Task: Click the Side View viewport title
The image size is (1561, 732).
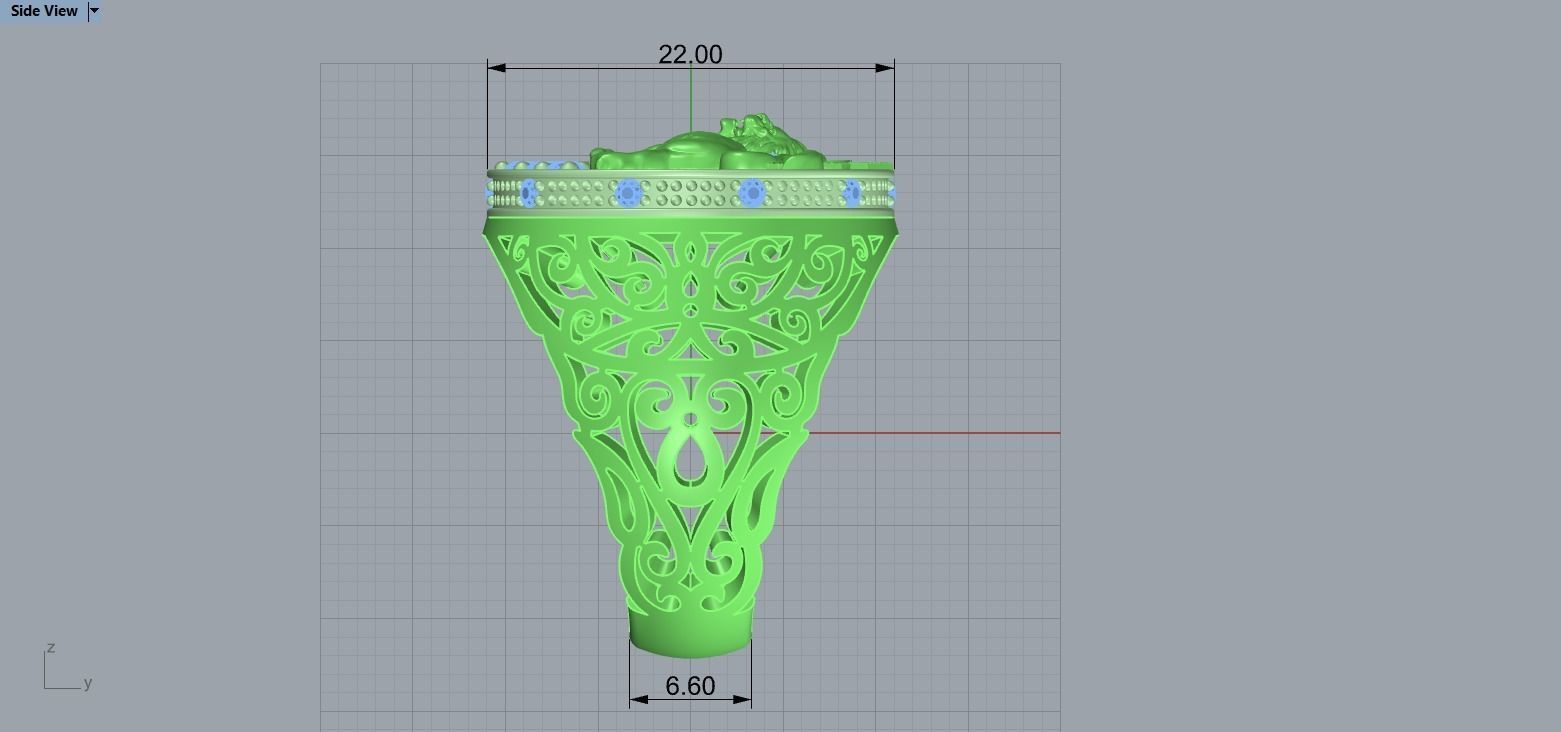Action: [44, 11]
